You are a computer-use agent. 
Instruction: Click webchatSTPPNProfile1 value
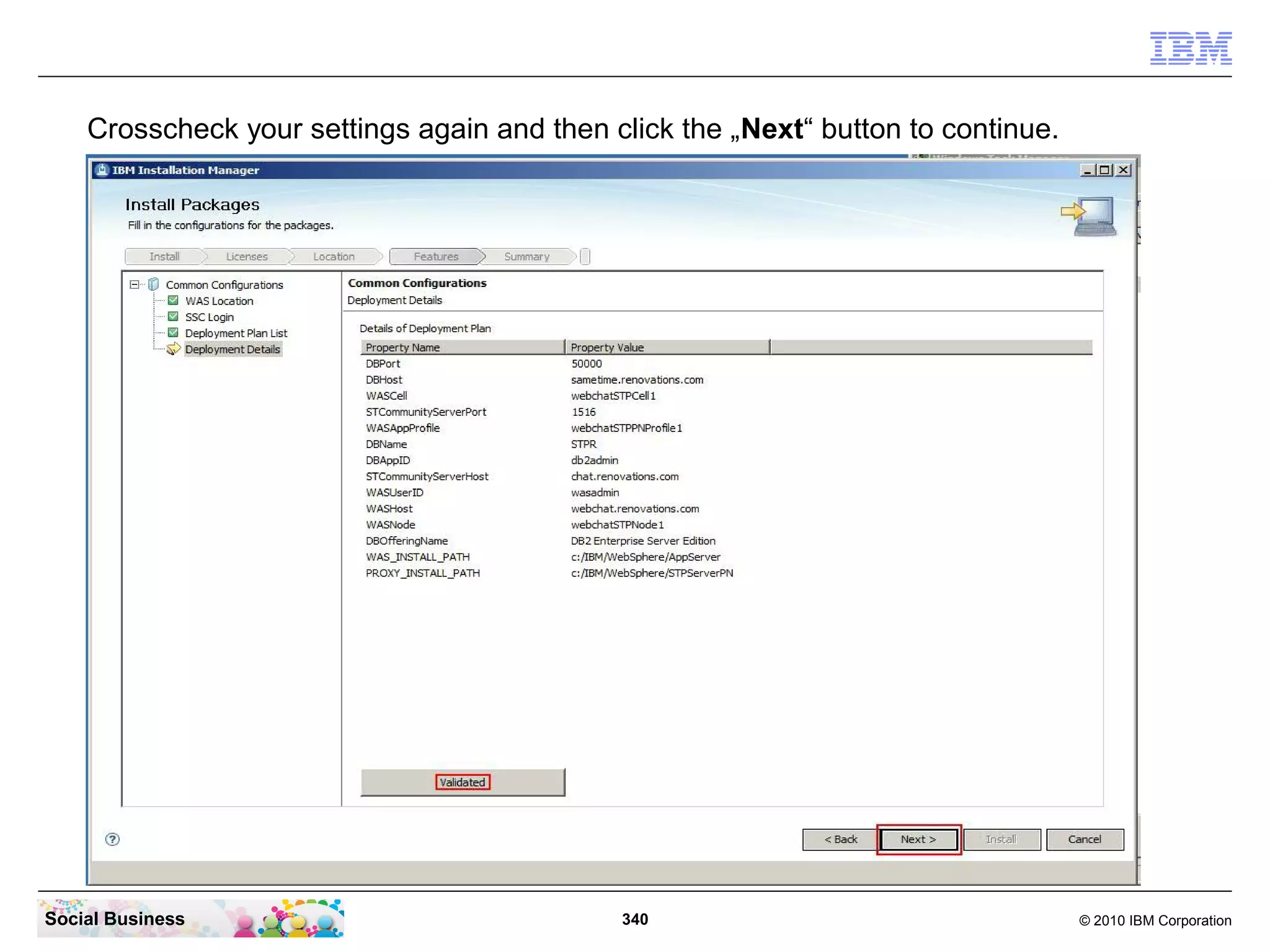(626, 428)
